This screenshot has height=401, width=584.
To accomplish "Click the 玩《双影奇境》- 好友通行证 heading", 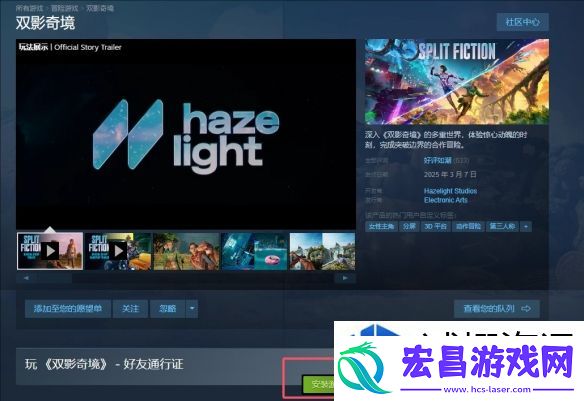I will pyautogui.click(x=104, y=364).
